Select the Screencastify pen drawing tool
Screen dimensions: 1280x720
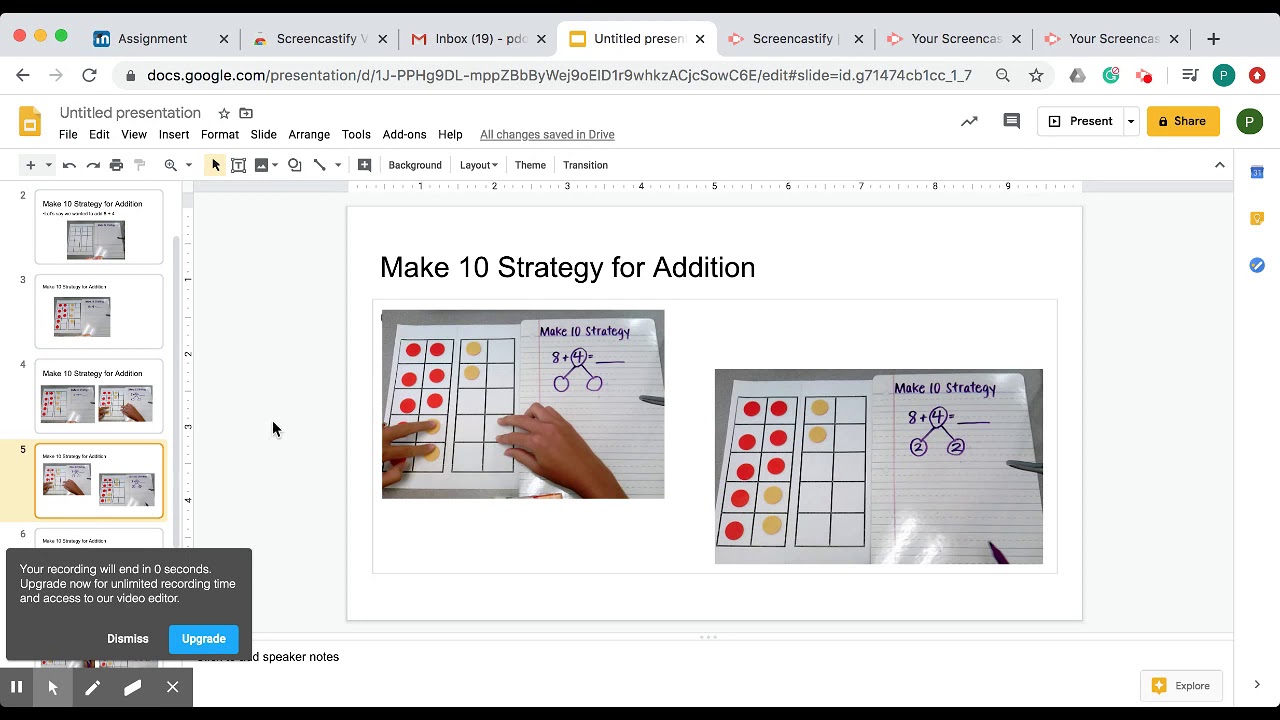point(92,687)
